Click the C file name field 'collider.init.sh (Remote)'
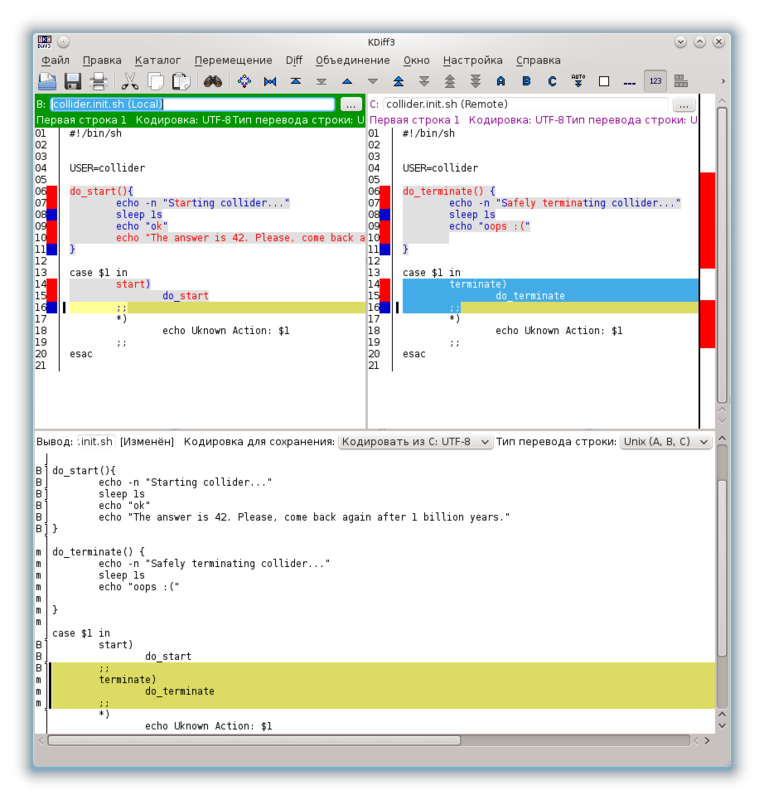Image resolution: width=764 pixels, height=800 pixels. (x=526, y=105)
